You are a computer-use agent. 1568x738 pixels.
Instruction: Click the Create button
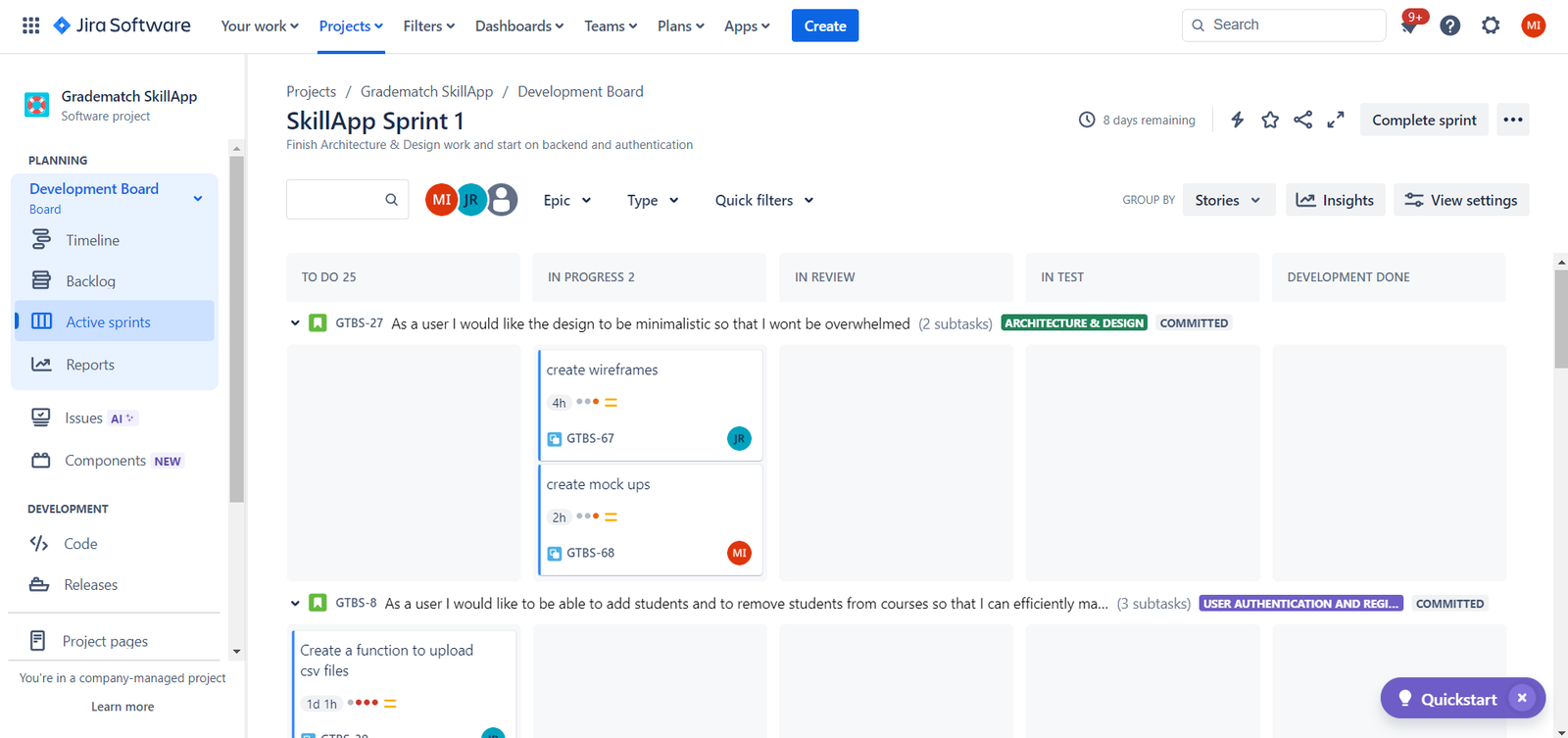point(825,25)
